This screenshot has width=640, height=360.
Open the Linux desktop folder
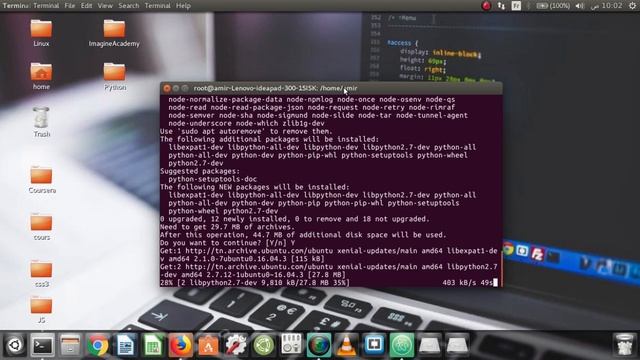41,33
